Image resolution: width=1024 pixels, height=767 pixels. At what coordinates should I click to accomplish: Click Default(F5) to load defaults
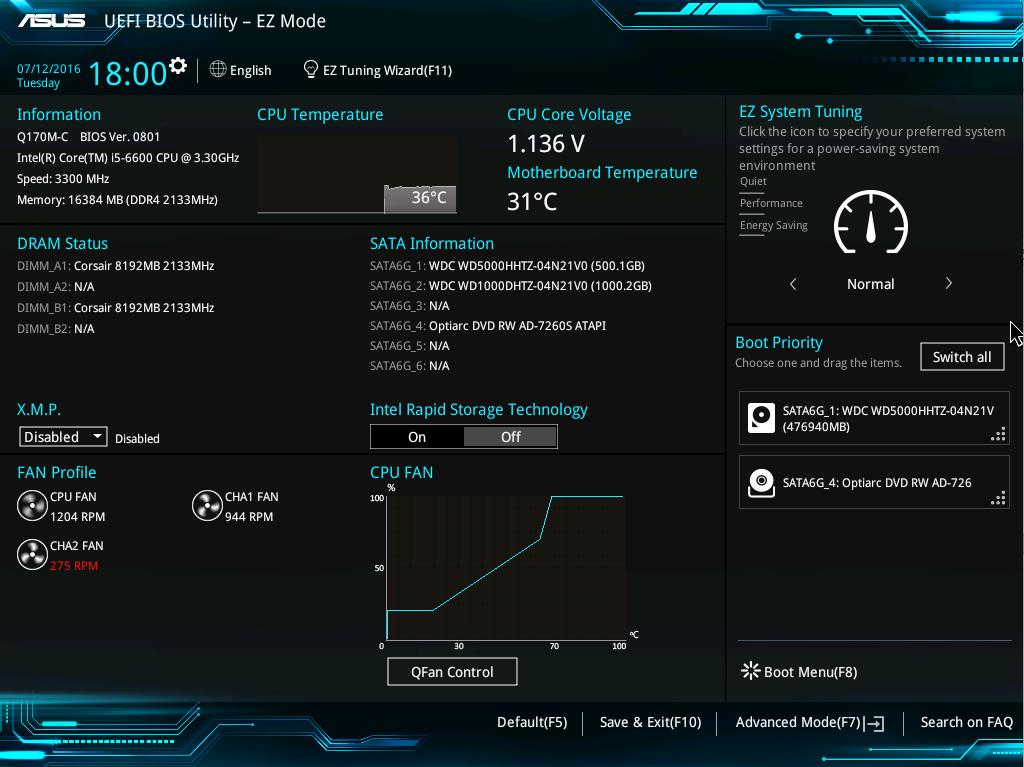tap(532, 722)
